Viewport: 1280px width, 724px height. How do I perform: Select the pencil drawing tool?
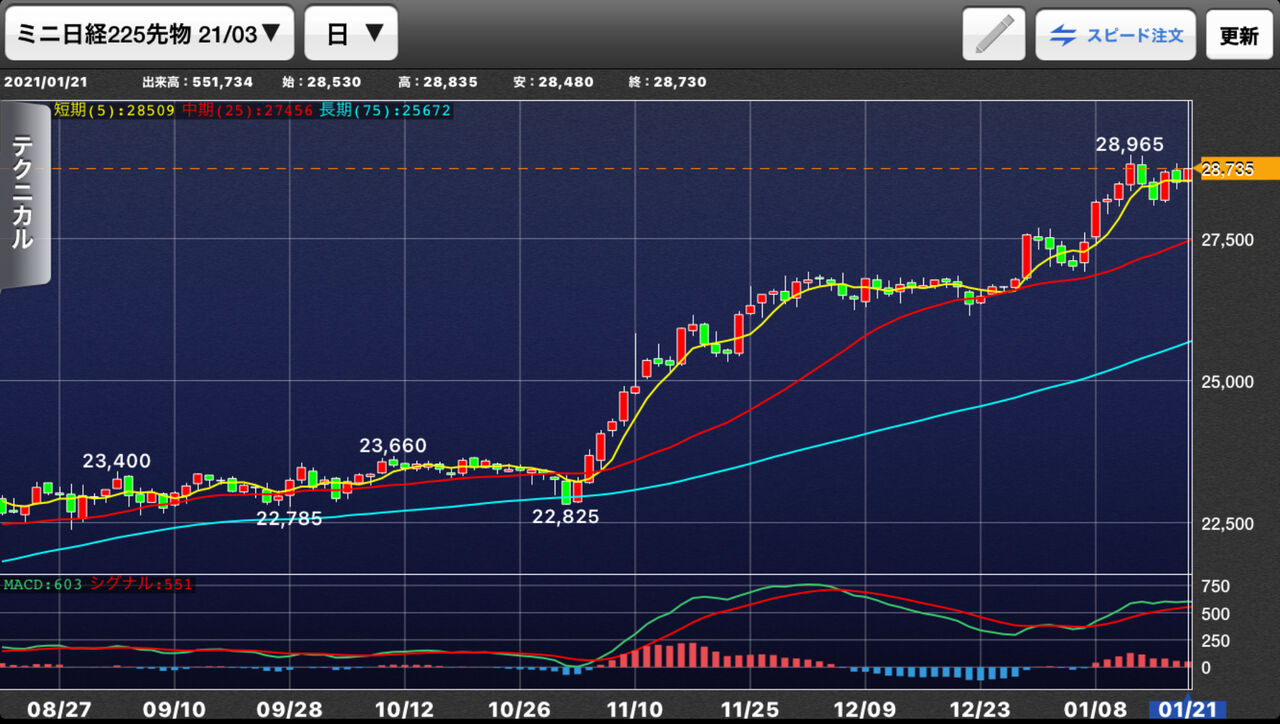(994, 32)
